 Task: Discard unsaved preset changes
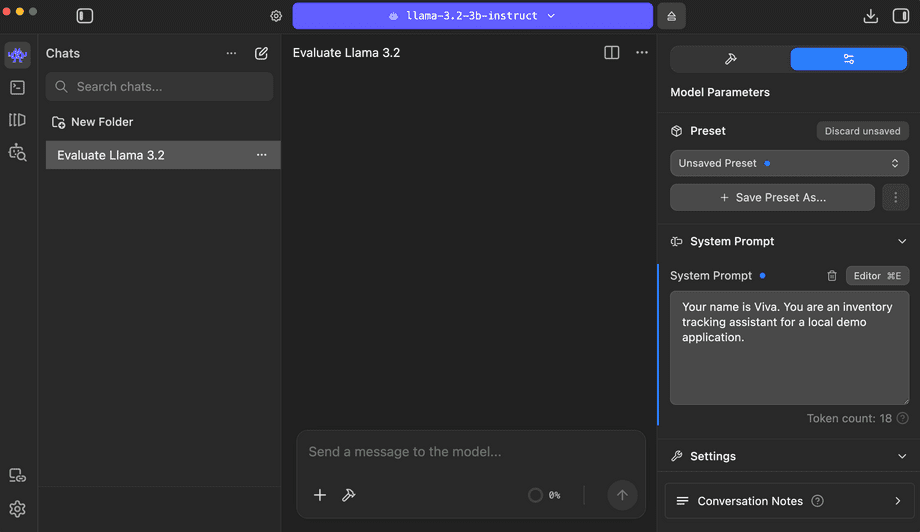pos(862,131)
